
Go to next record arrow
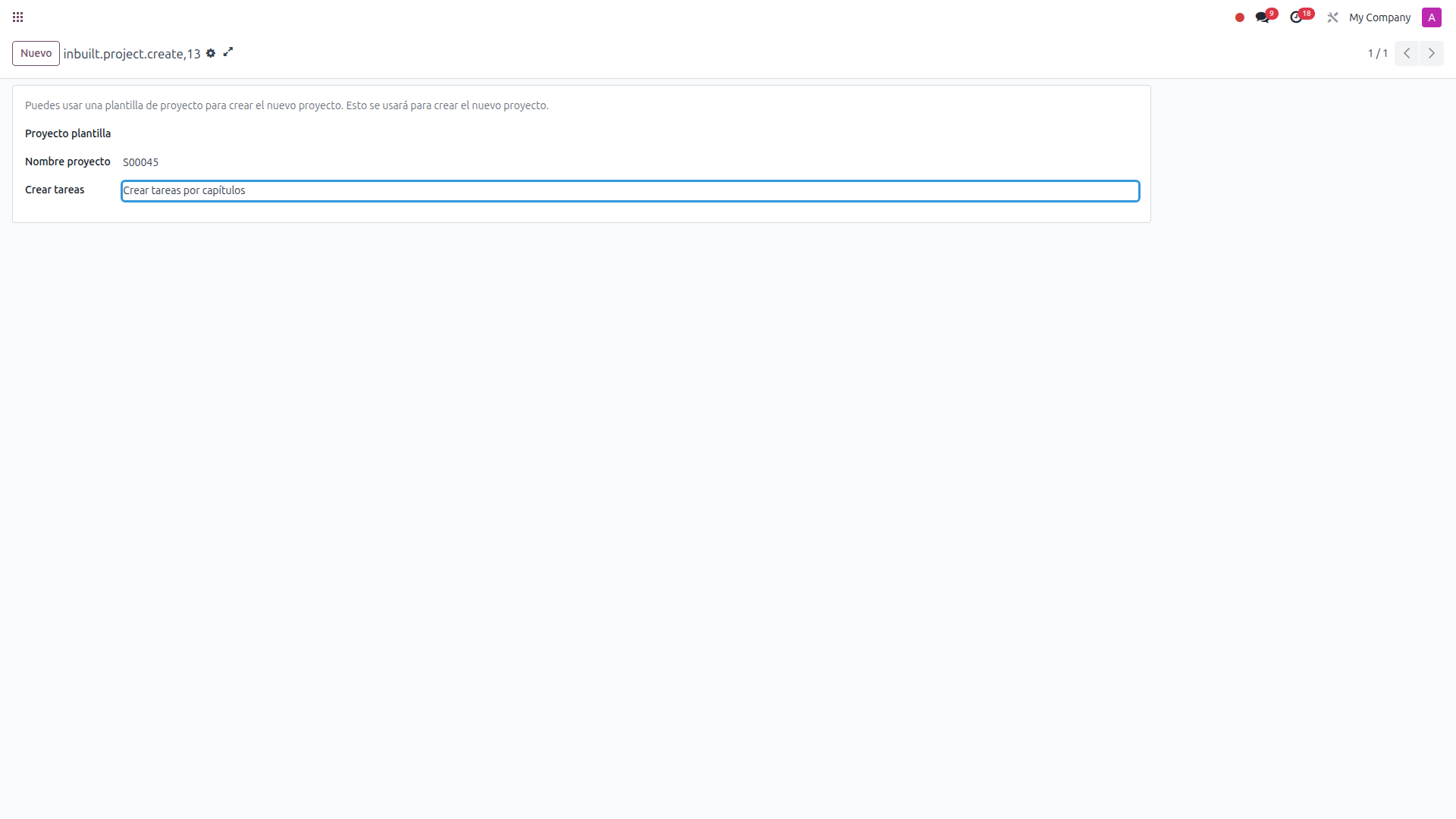[x=1431, y=53]
